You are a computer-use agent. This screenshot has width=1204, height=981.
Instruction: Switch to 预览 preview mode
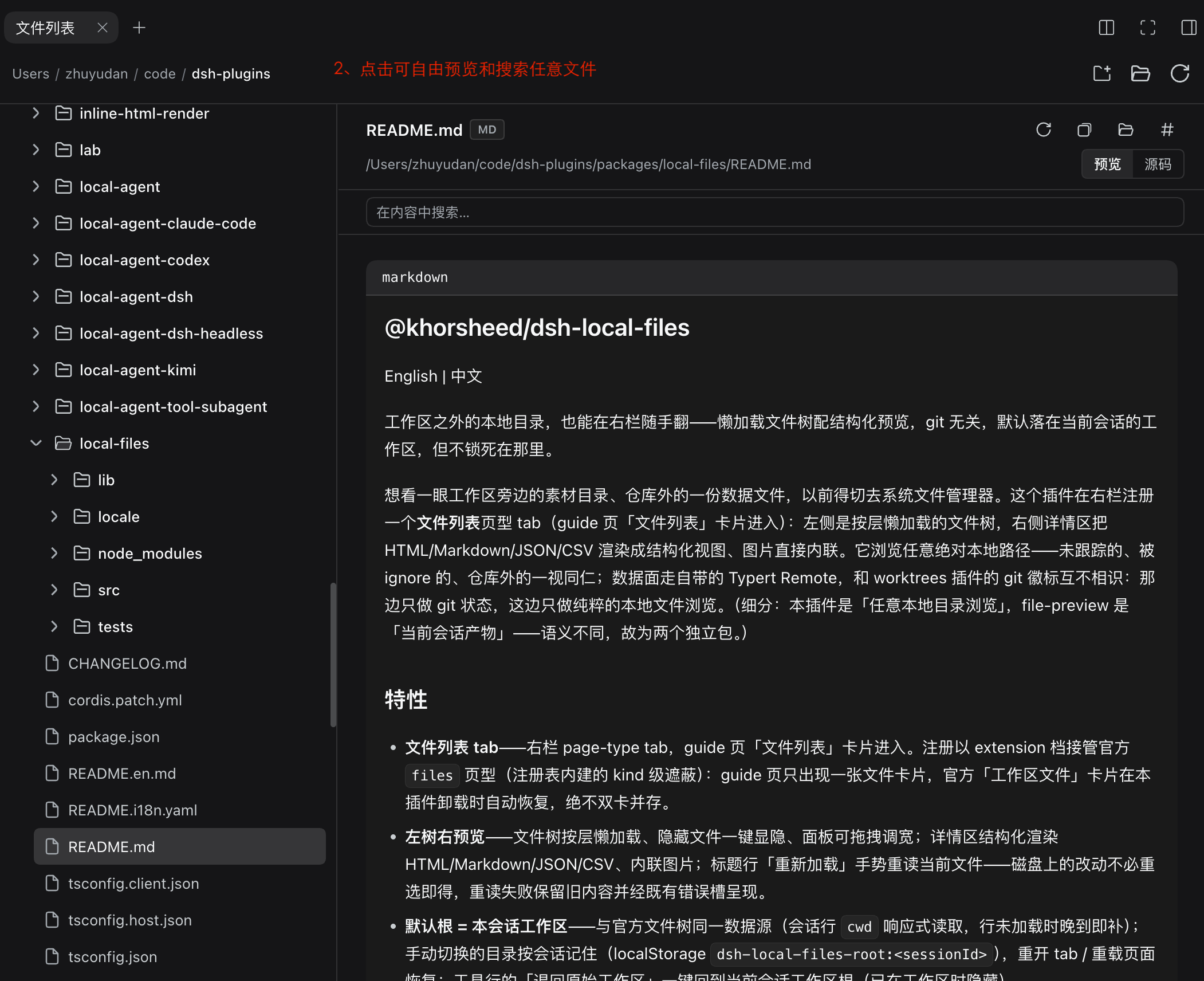coord(1107,164)
